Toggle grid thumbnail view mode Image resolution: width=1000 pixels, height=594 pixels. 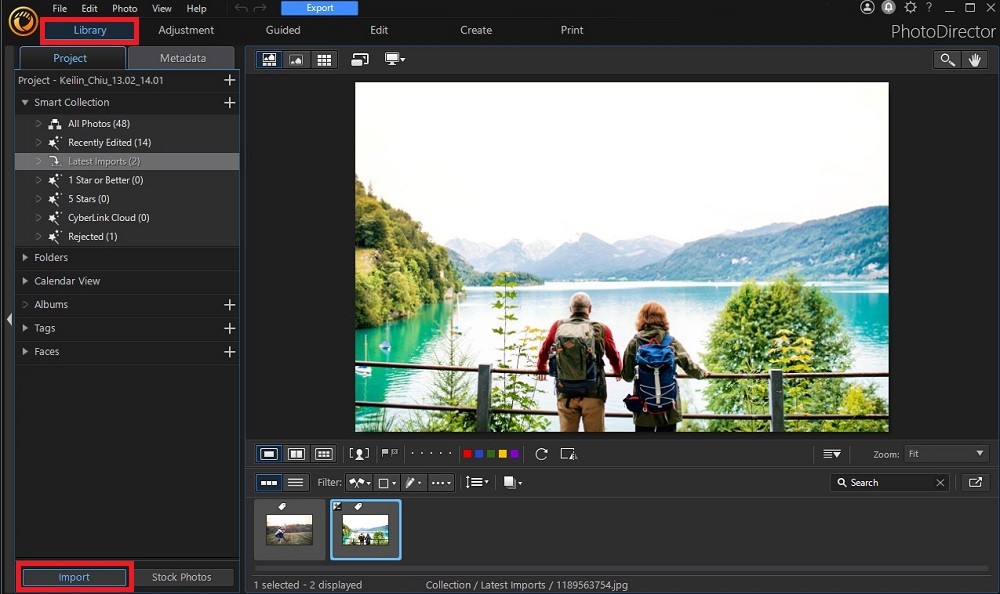(x=324, y=453)
